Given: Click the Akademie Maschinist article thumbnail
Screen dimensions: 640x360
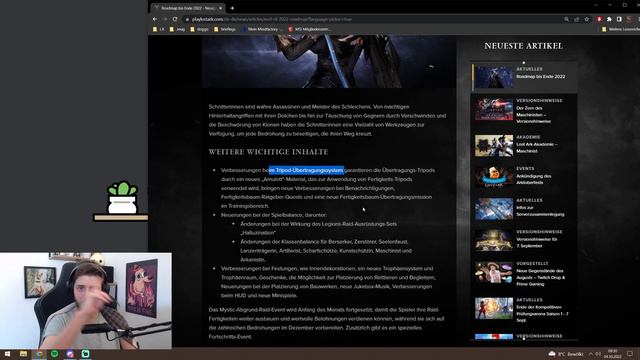Looking at the screenshot, I should (x=493, y=145).
